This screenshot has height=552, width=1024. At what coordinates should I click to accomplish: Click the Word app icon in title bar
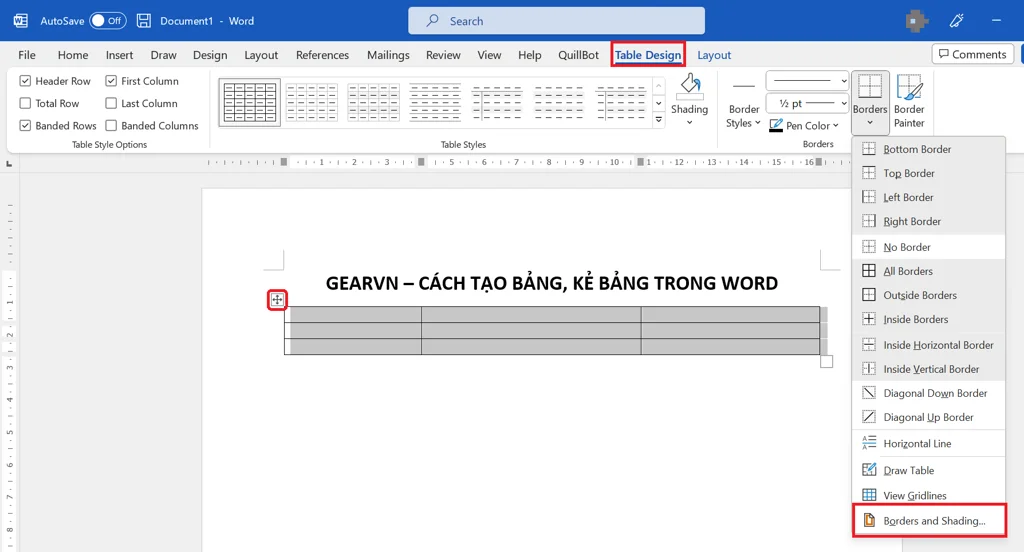pos(21,21)
